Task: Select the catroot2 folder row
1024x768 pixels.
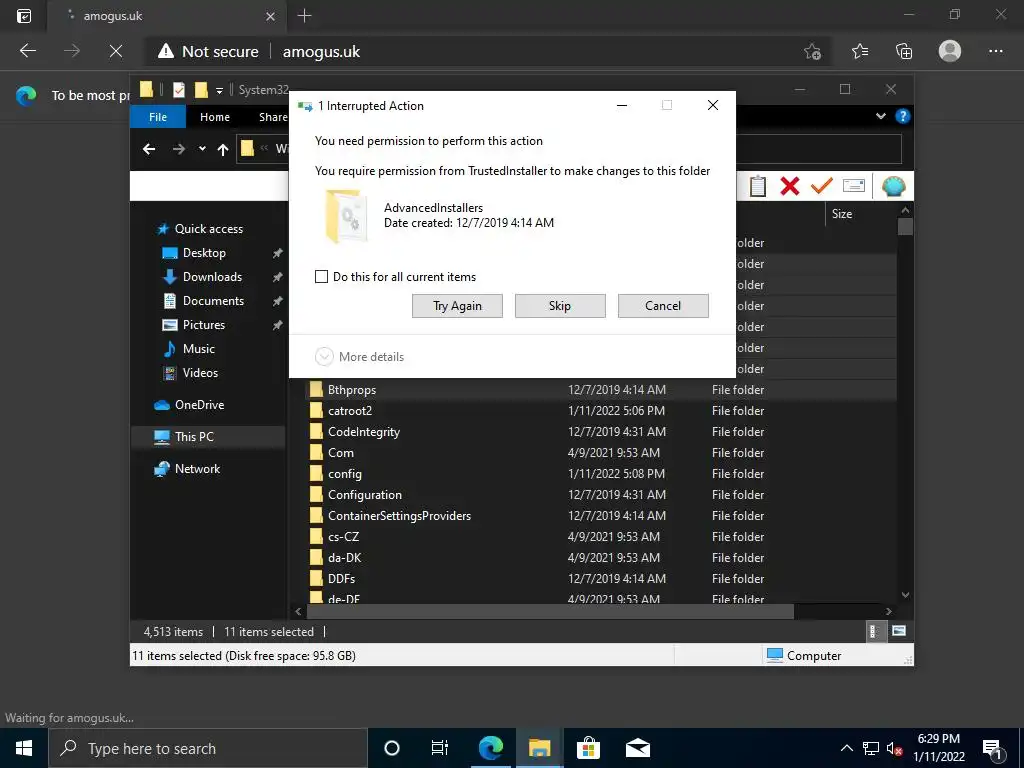Action: pyautogui.click(x=601, y=411)
